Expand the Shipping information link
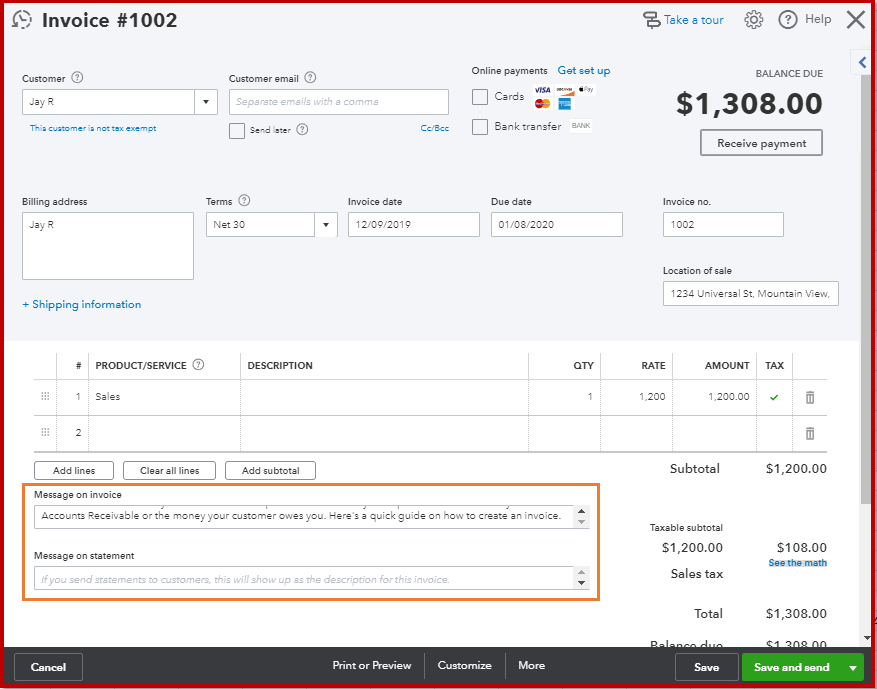The width and height of the screenshot is (877, 689). (x=82, y=305)
